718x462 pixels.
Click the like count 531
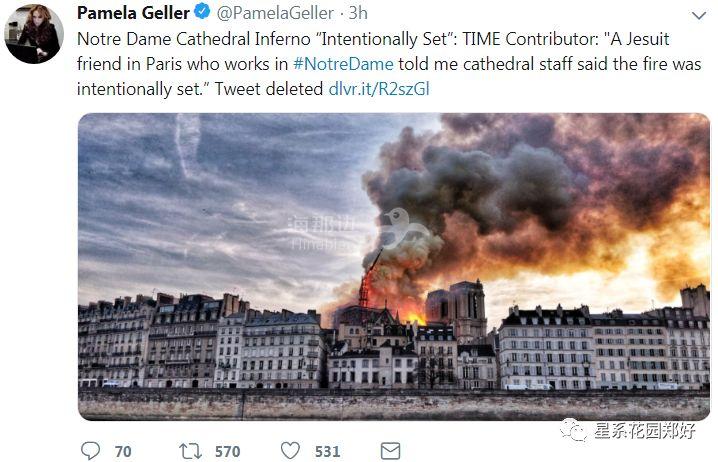[327, 451]
